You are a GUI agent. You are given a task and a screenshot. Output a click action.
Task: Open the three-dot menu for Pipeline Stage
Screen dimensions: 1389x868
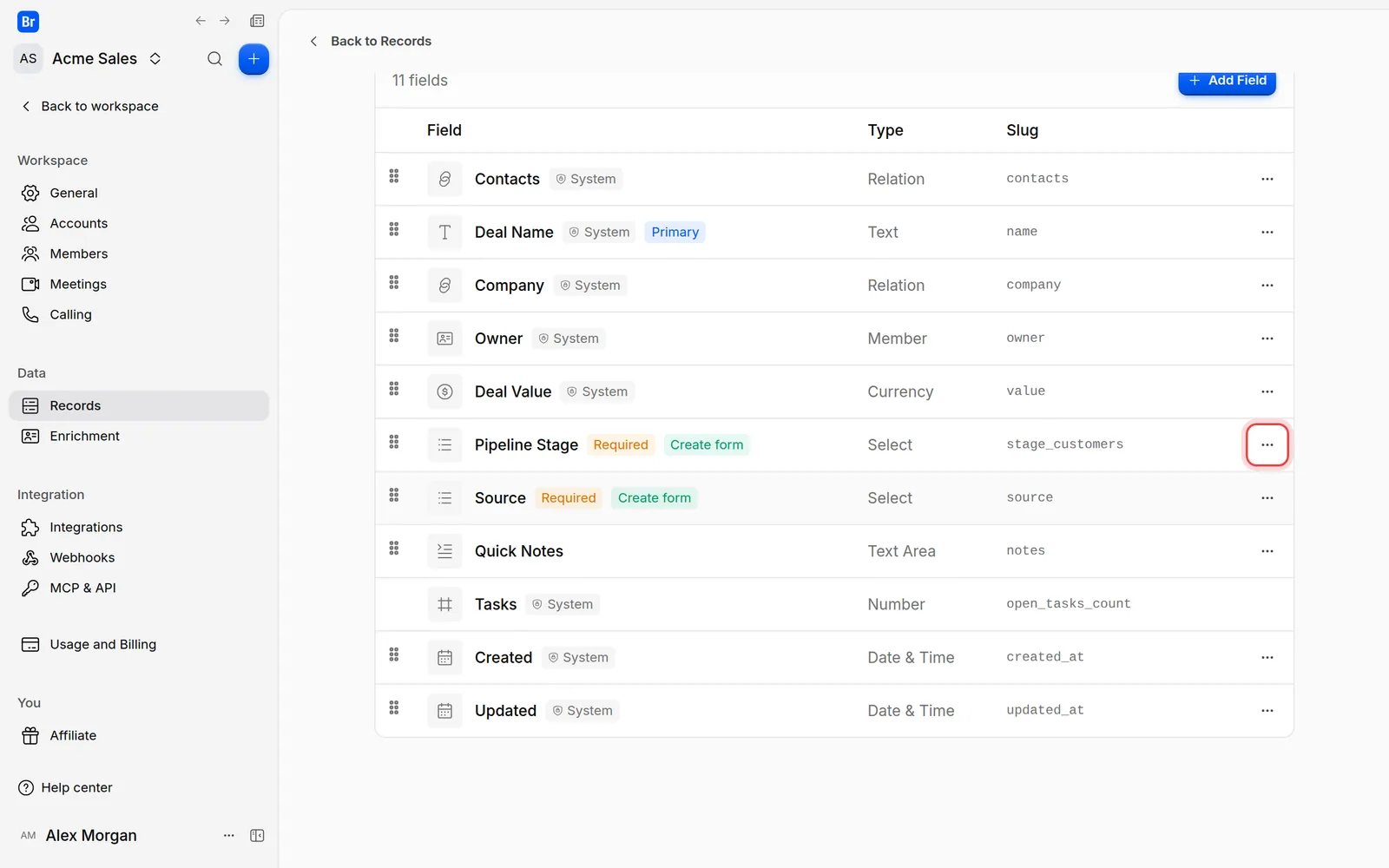click(1267, 444)
